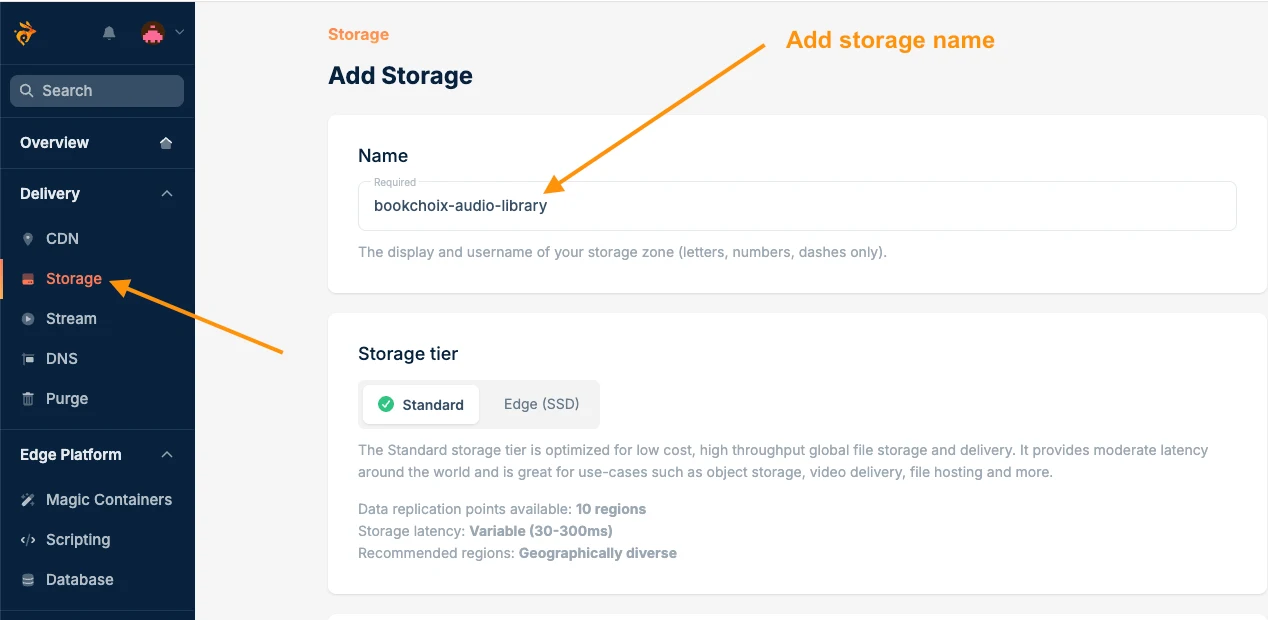The height and width of the screenshot is (620, 1268).
Task: Open Magic Containers
Action: pyautogui.click(x=106, y=499)
